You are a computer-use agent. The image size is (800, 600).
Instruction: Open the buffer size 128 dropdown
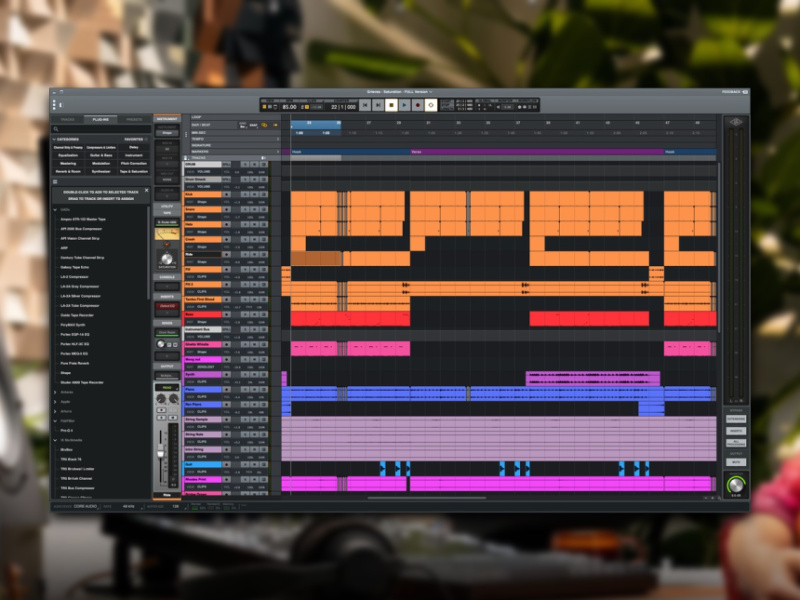point(176,507)
